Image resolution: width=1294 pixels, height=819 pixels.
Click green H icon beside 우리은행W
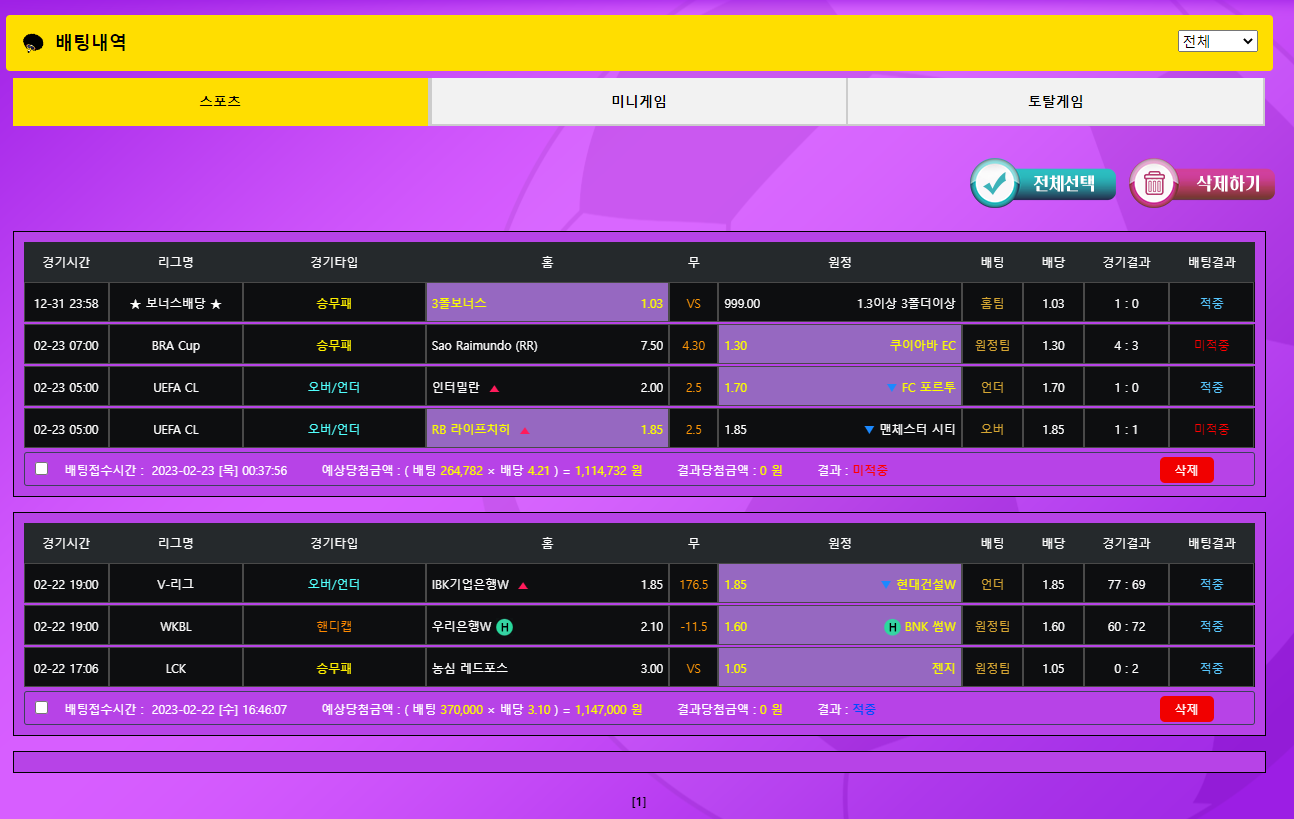tap(505, 627)
